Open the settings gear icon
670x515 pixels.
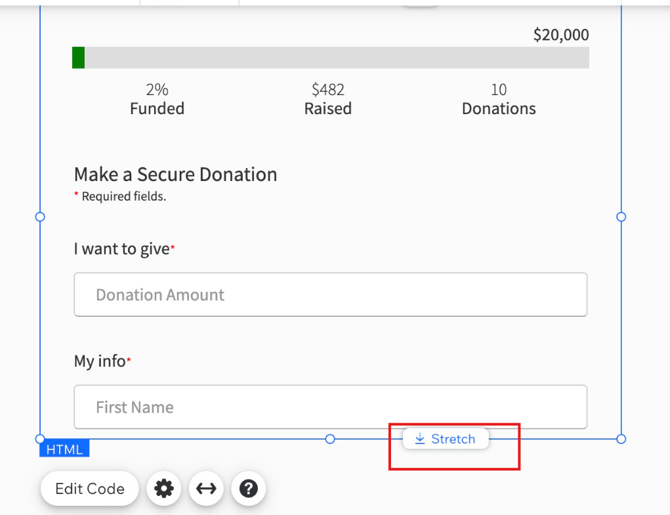(164, 488)
